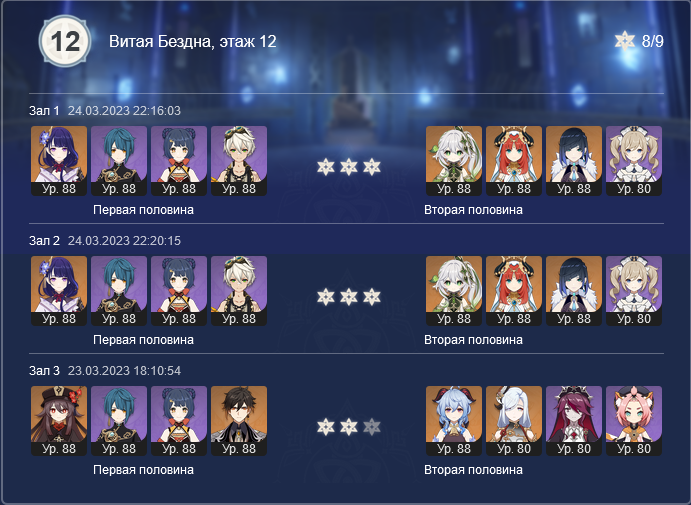The height and width of the screenshot is (505, 691).
Task: Click the middle star of Зал 1 rating
Action: coord(349,167)
